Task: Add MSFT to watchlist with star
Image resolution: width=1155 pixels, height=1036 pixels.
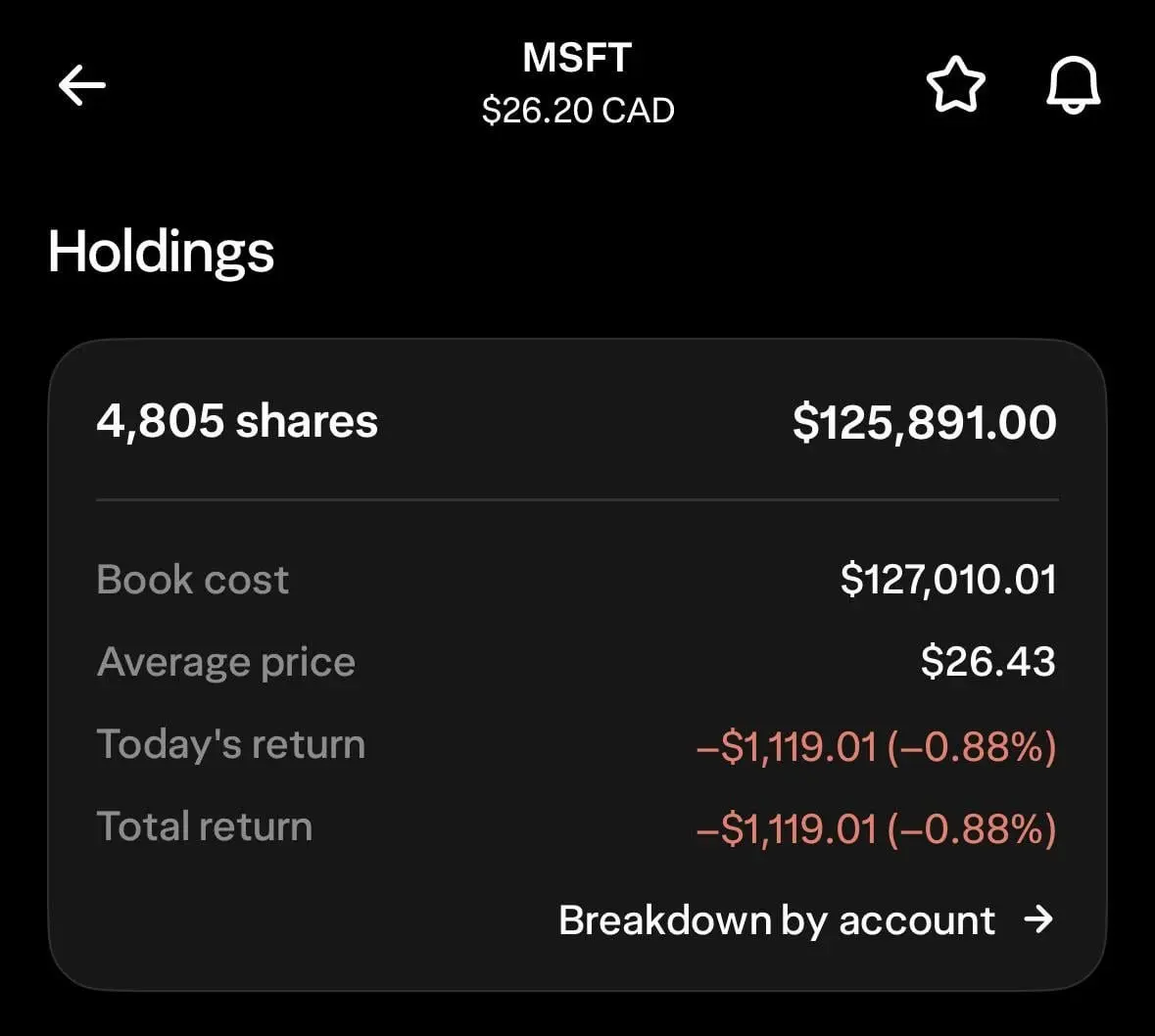Action: pos(955,86)
